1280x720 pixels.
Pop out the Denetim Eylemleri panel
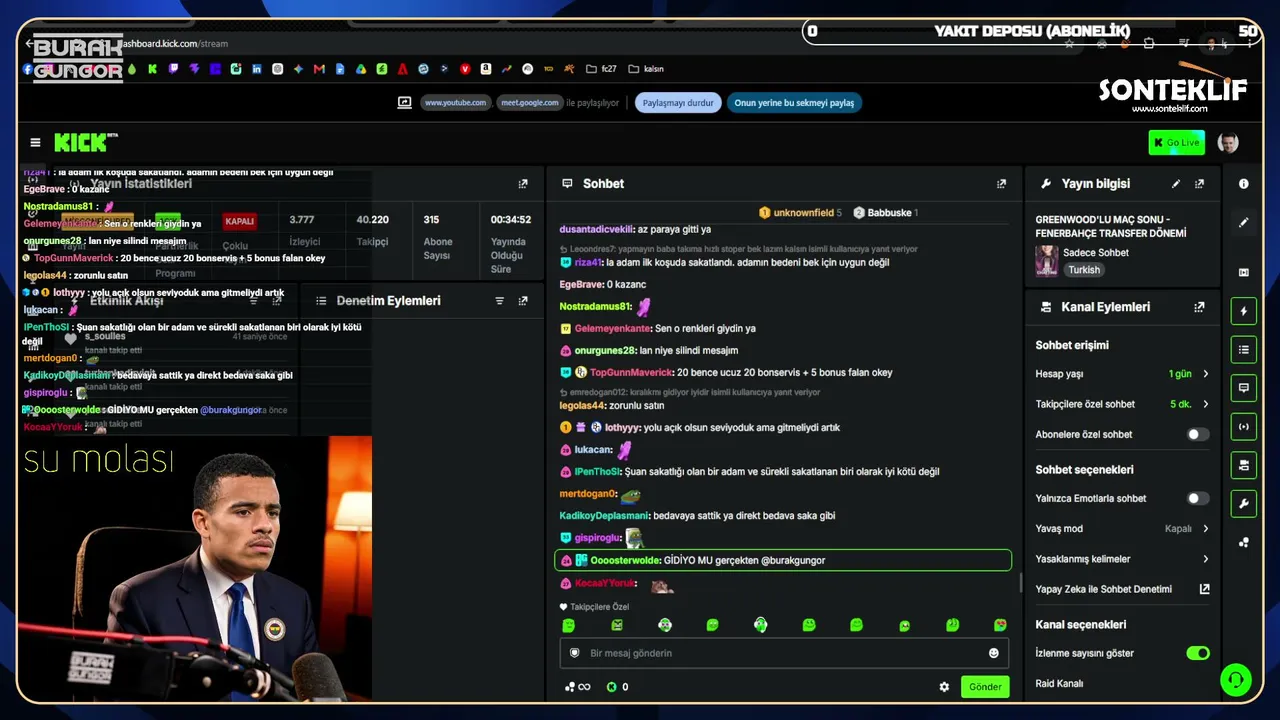tap(523, 300)
